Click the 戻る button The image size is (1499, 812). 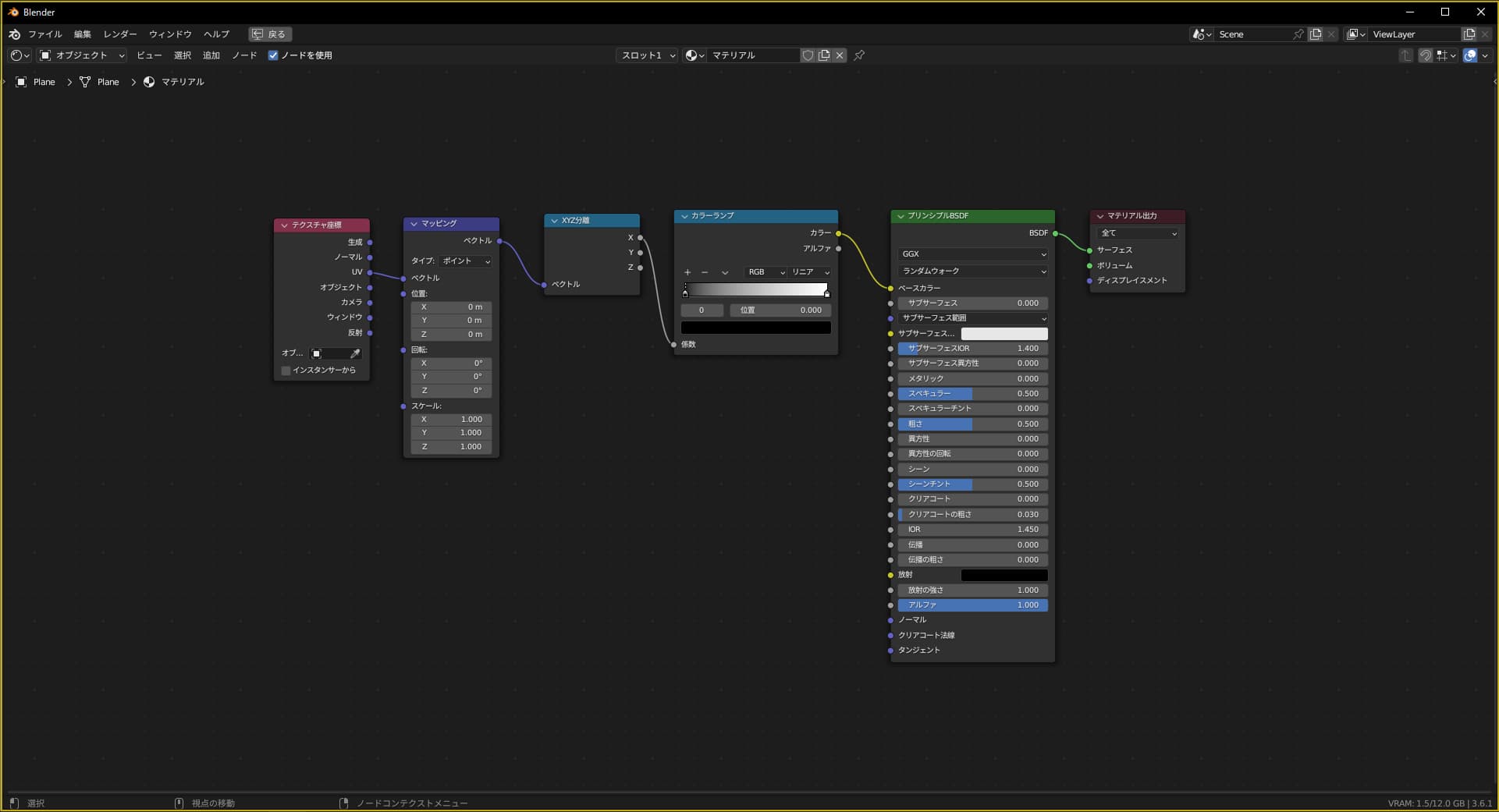[x=270, y=34]
